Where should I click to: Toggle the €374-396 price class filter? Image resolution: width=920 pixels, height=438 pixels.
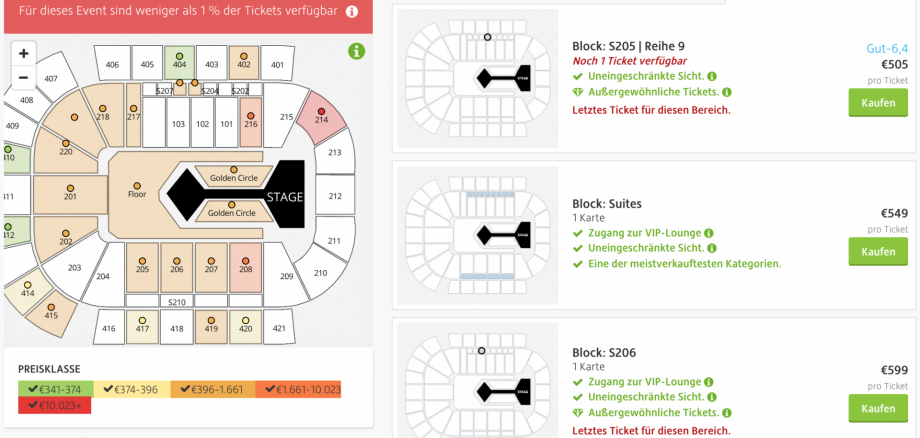(x=132, y=389)
